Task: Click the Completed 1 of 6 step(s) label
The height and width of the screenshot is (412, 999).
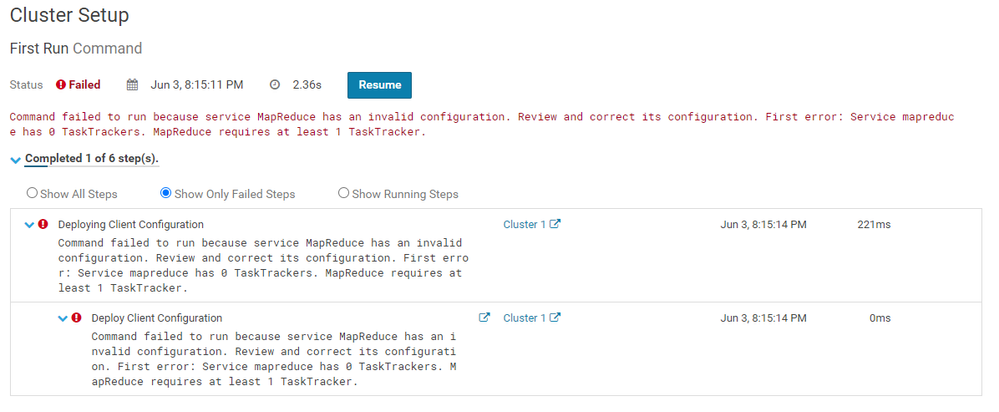Action: pos(92,159)
